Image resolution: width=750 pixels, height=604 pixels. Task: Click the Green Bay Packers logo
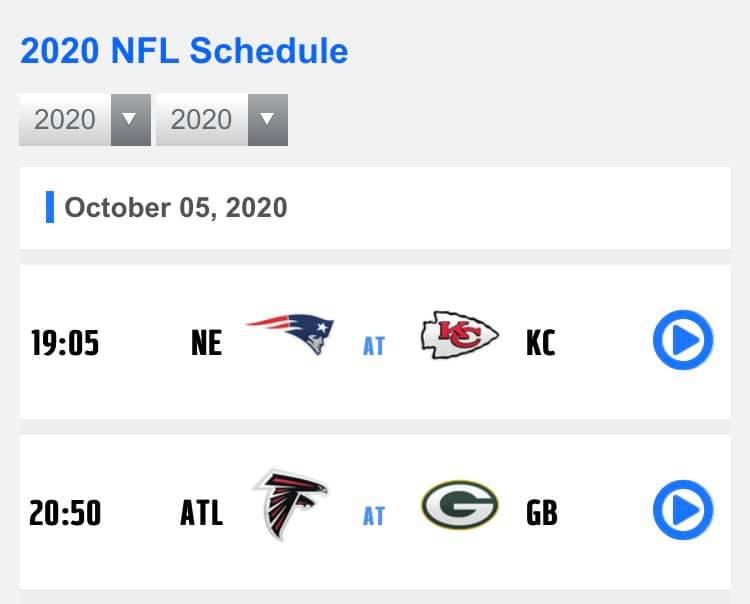[x=460, y=505]
